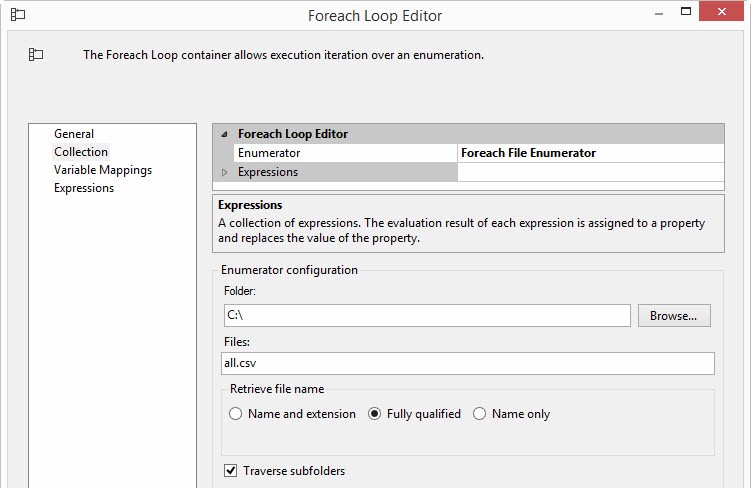Select the General page in the left pane

(74, 134)
